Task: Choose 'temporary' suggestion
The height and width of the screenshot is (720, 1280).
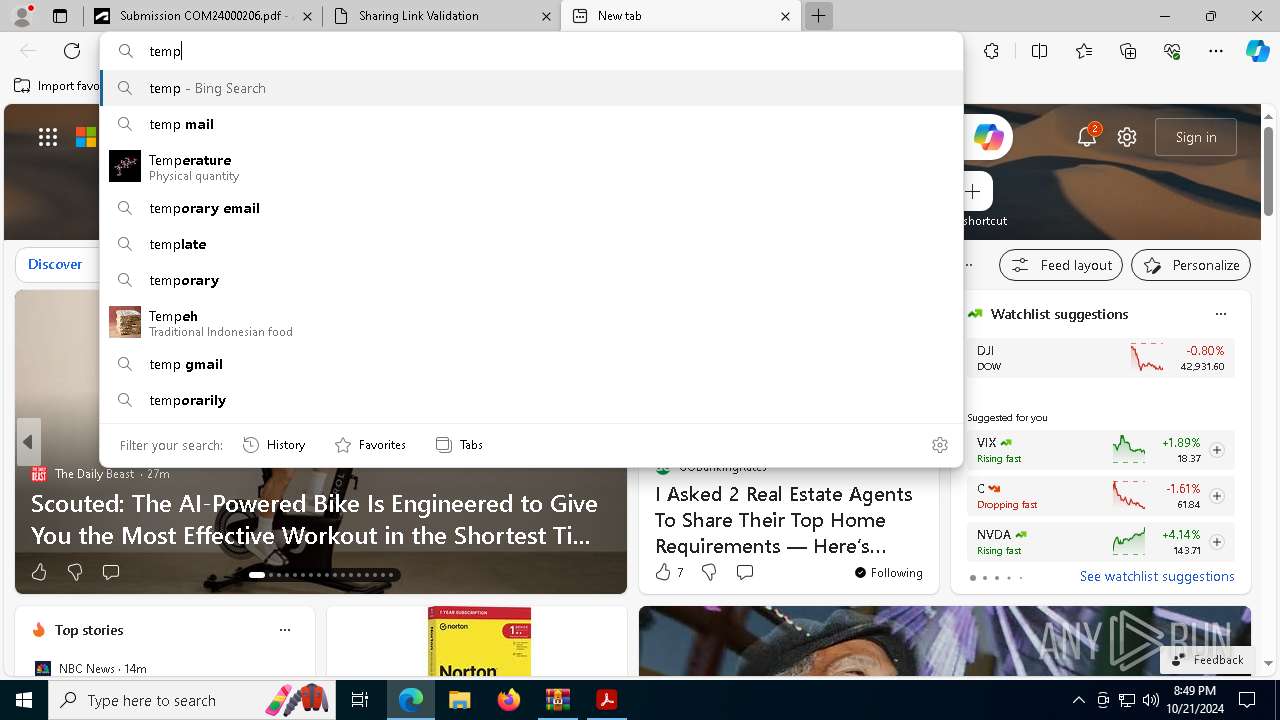Action: [531, 280]
